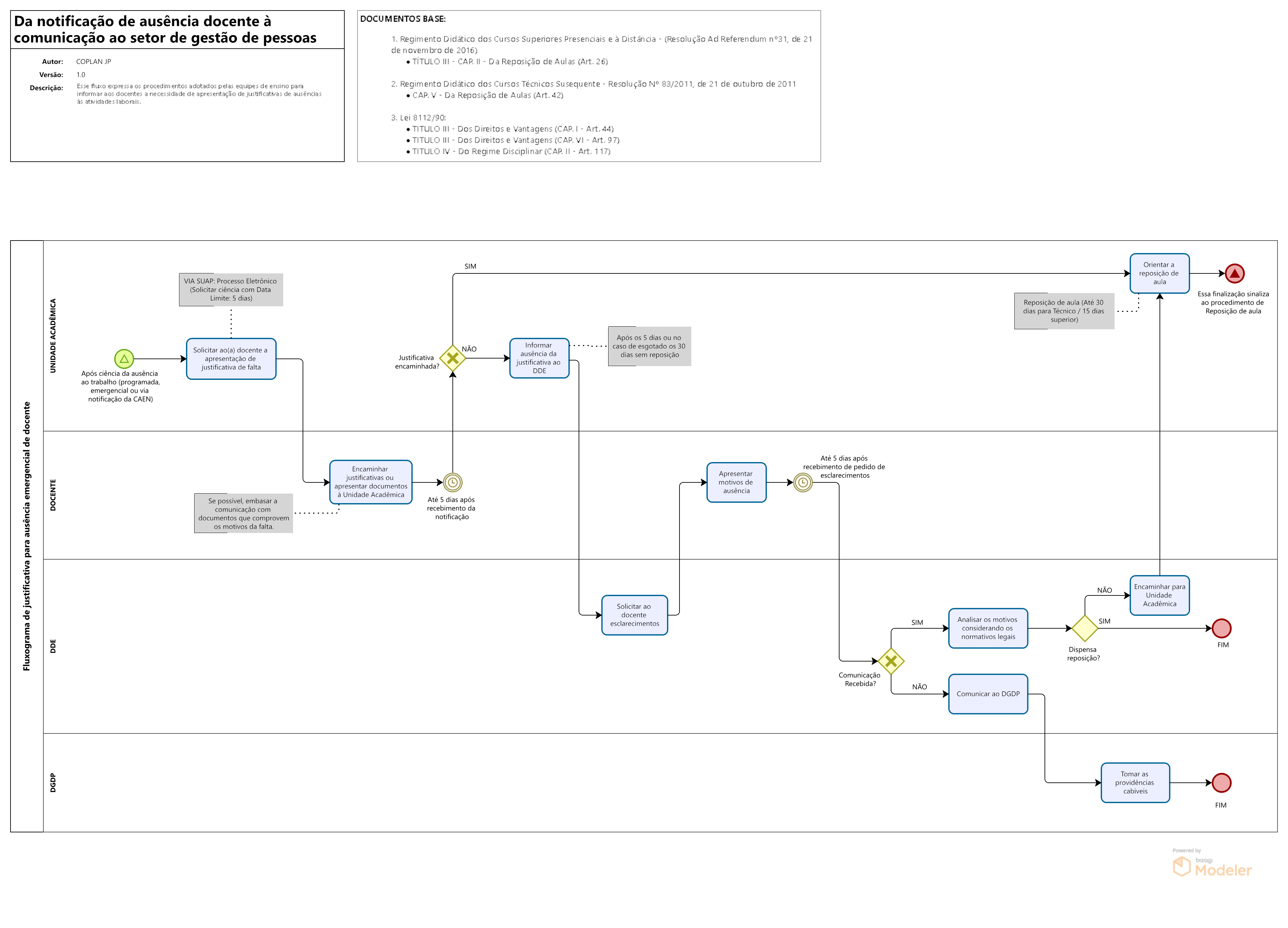The width and height of the screenshot is (1288, 928).
Task: Click the red triangle end event
Action: (1235, 274)
